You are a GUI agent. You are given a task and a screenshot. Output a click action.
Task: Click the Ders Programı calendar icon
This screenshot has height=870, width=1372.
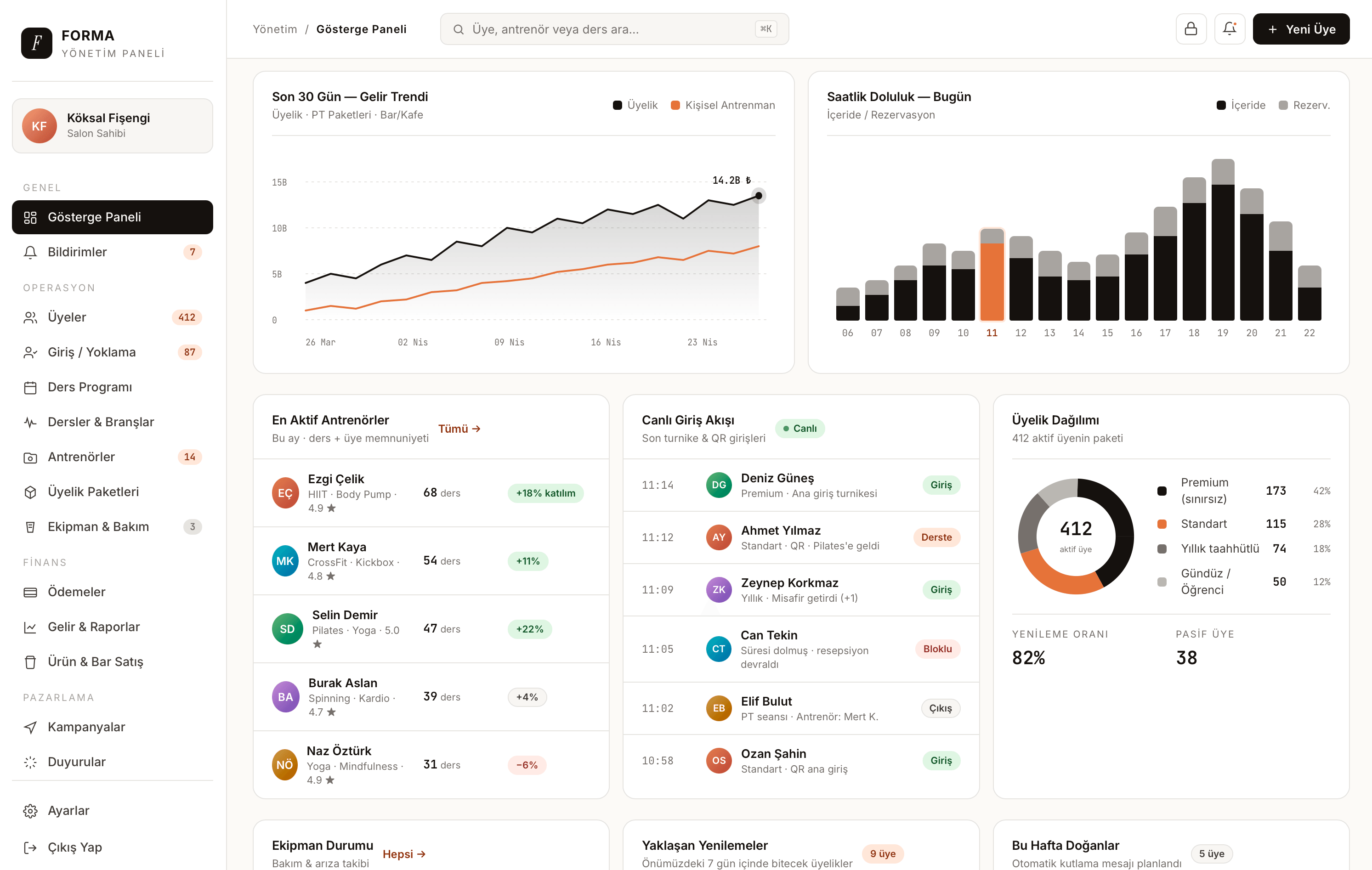coord(30,387)
